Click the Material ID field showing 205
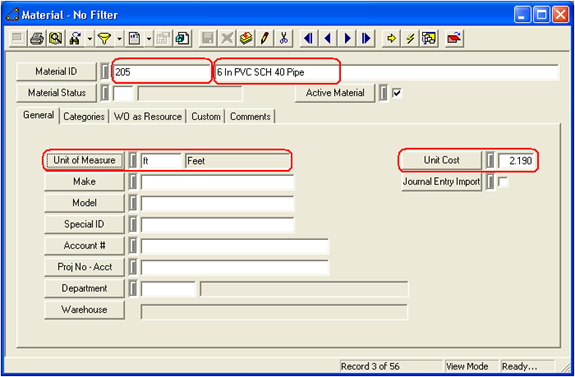Viewport: 575px width, 377px height. point(162,72)
